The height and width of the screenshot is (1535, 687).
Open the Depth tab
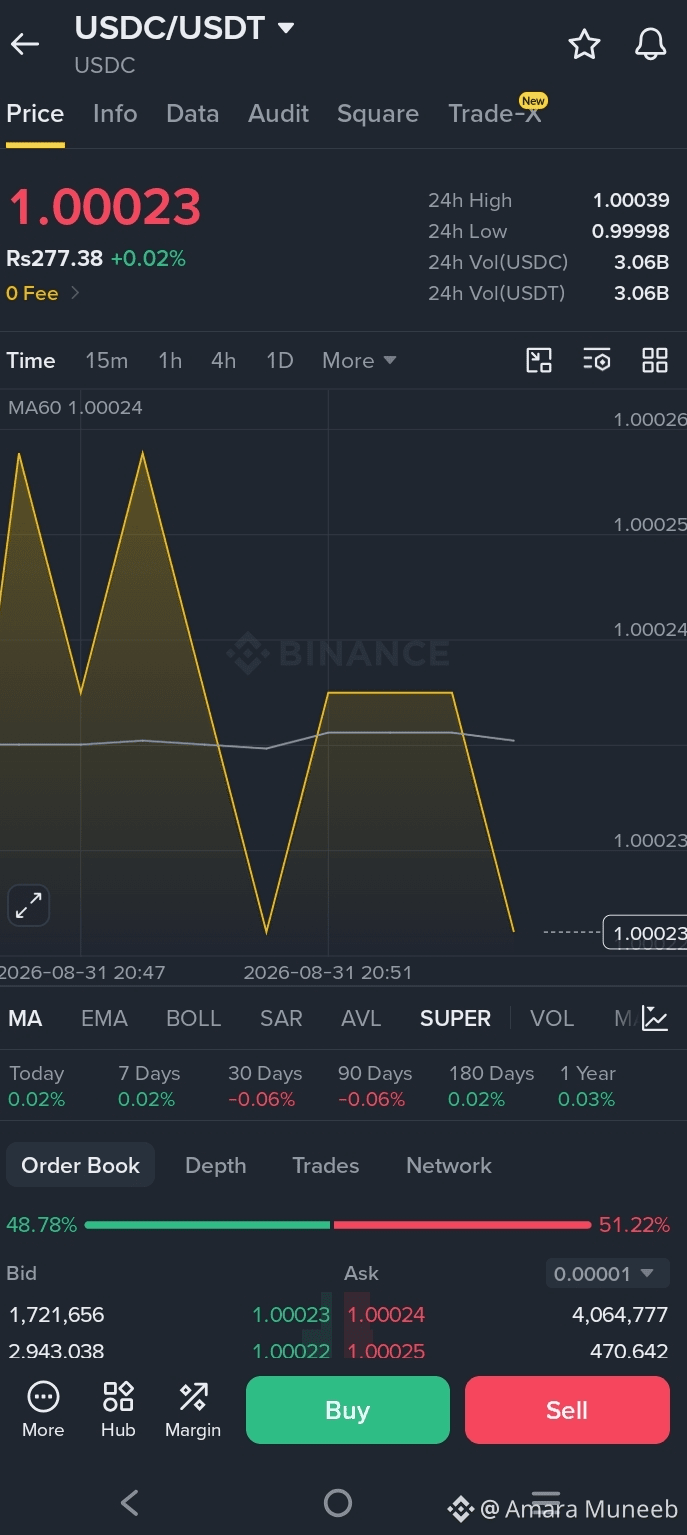tap(216, 1166)
